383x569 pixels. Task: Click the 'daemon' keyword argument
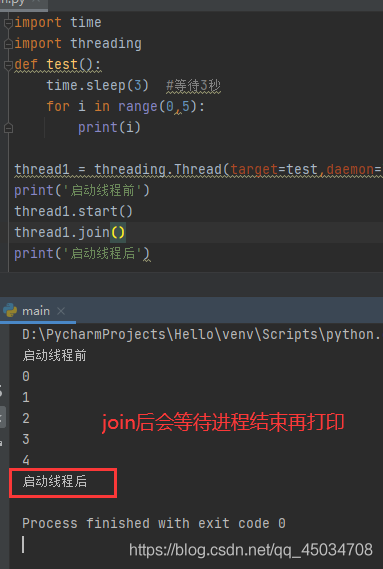pos(350,169)
